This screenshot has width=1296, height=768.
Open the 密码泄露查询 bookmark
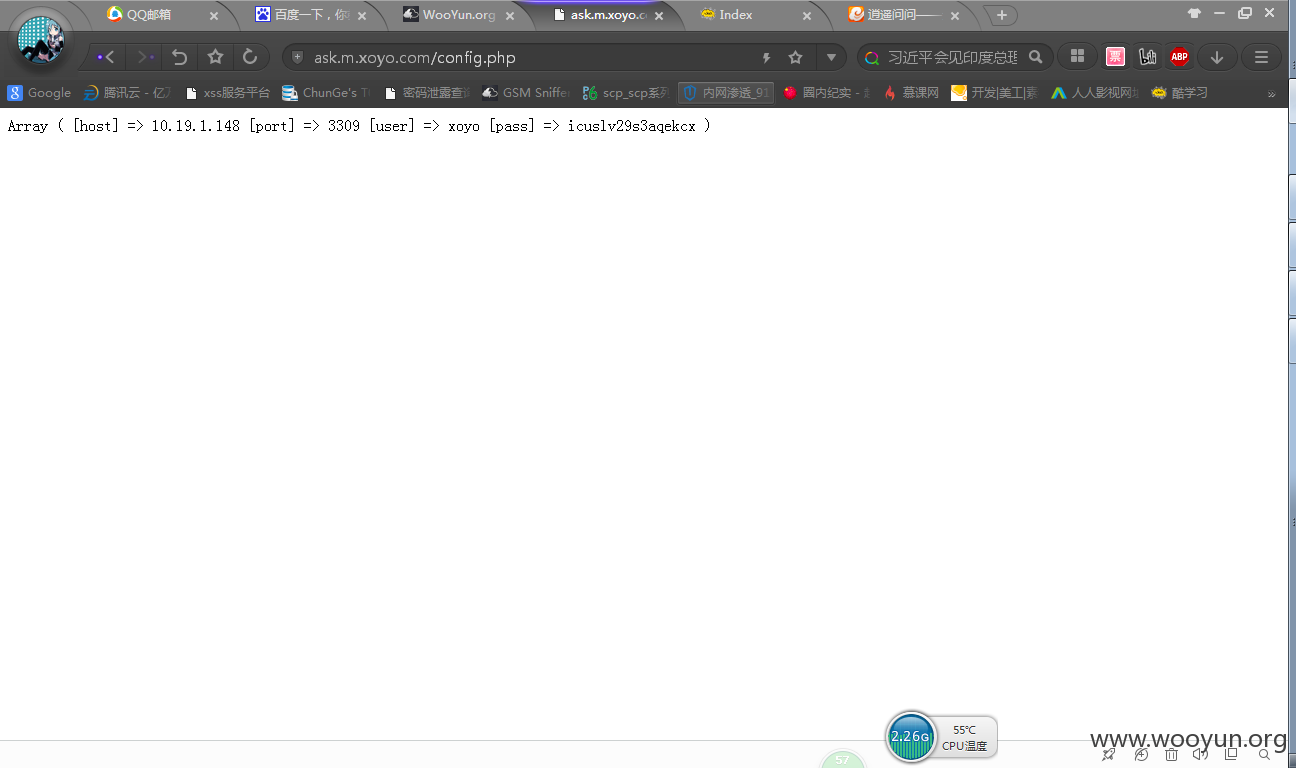(427, 93)
